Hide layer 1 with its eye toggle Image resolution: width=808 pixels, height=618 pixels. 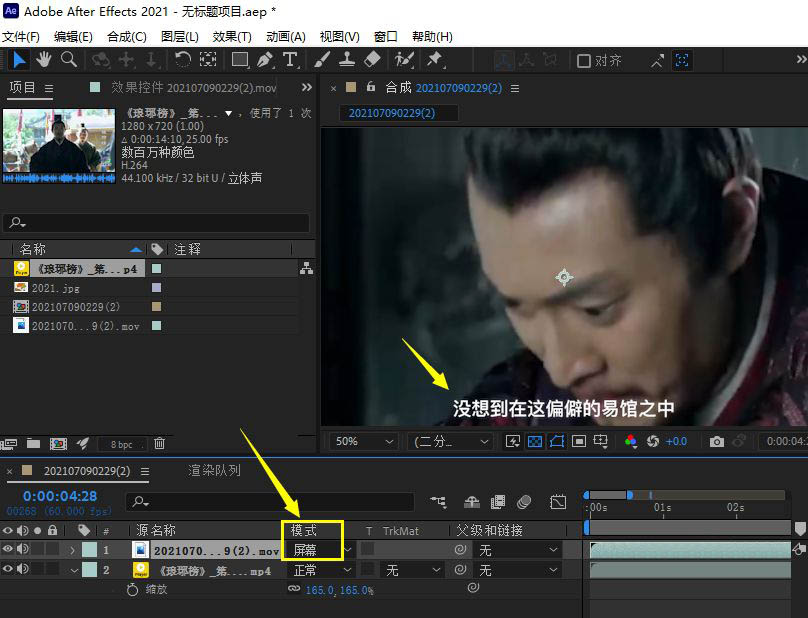coord(7,548)
